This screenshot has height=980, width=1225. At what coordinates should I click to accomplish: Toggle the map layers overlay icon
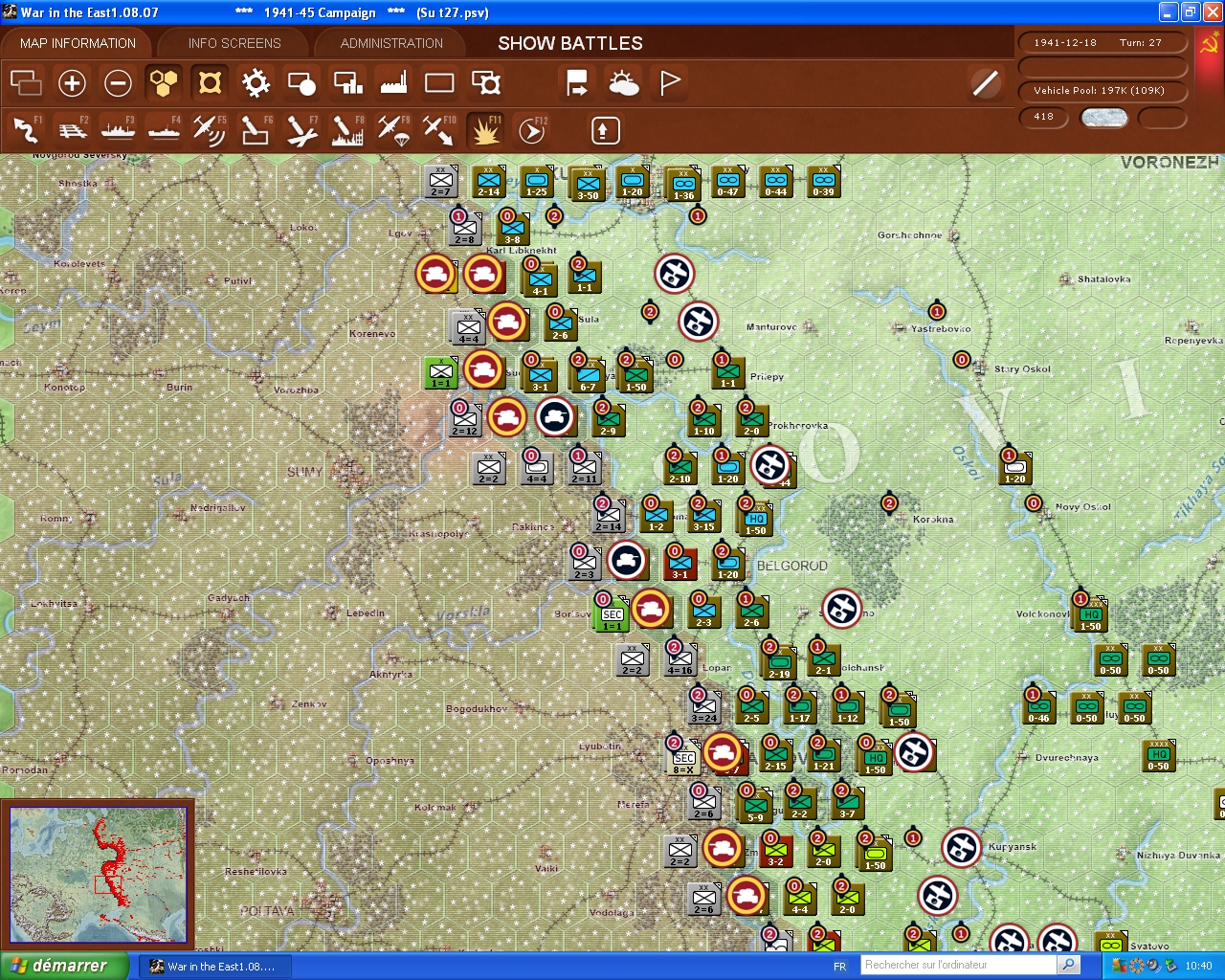[26, 83]
